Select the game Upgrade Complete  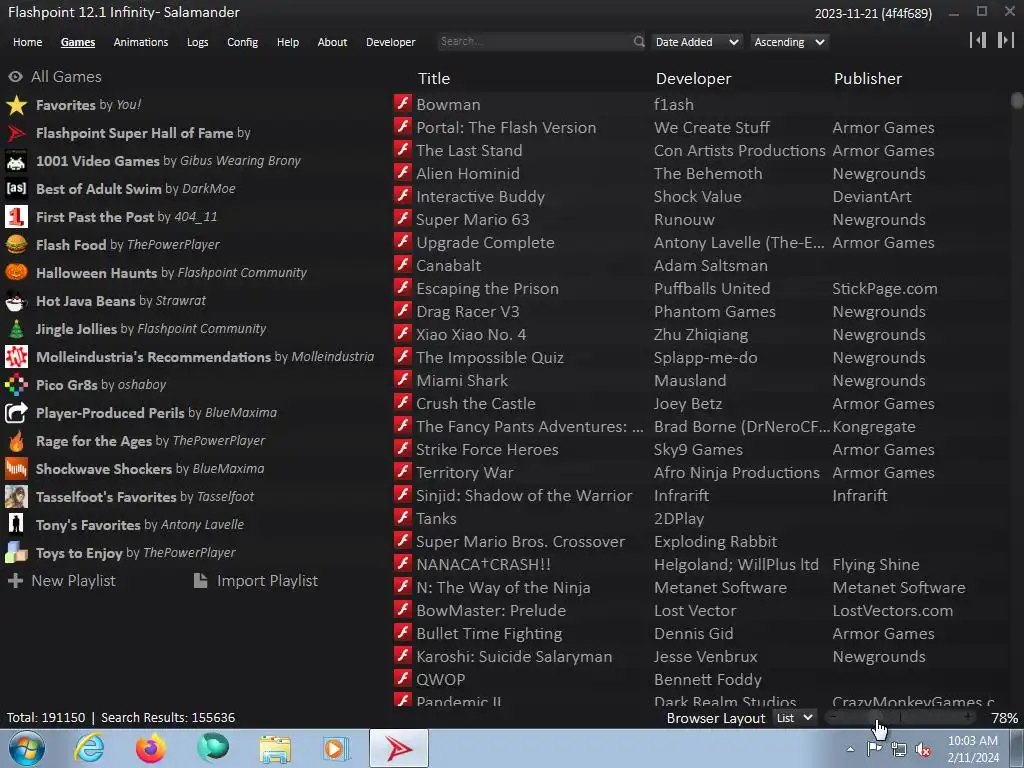click(x=702, y=242)
